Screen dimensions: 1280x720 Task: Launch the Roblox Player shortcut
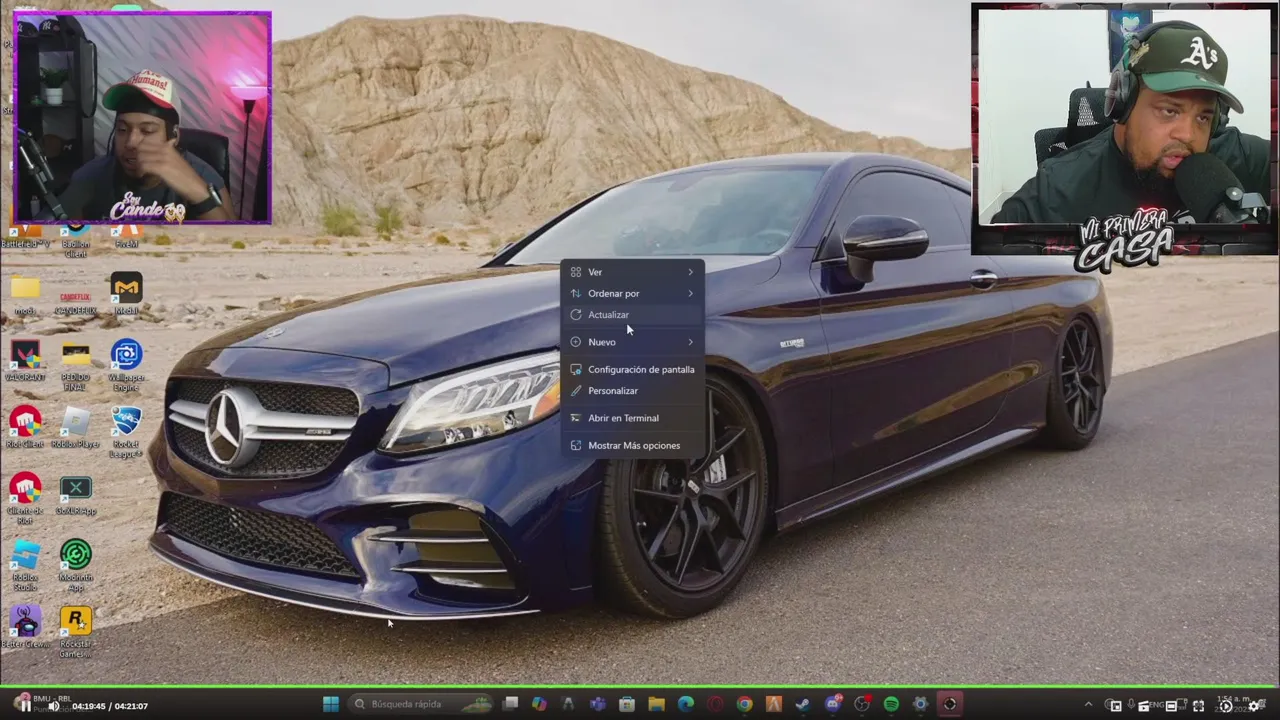tap(76, 427)
